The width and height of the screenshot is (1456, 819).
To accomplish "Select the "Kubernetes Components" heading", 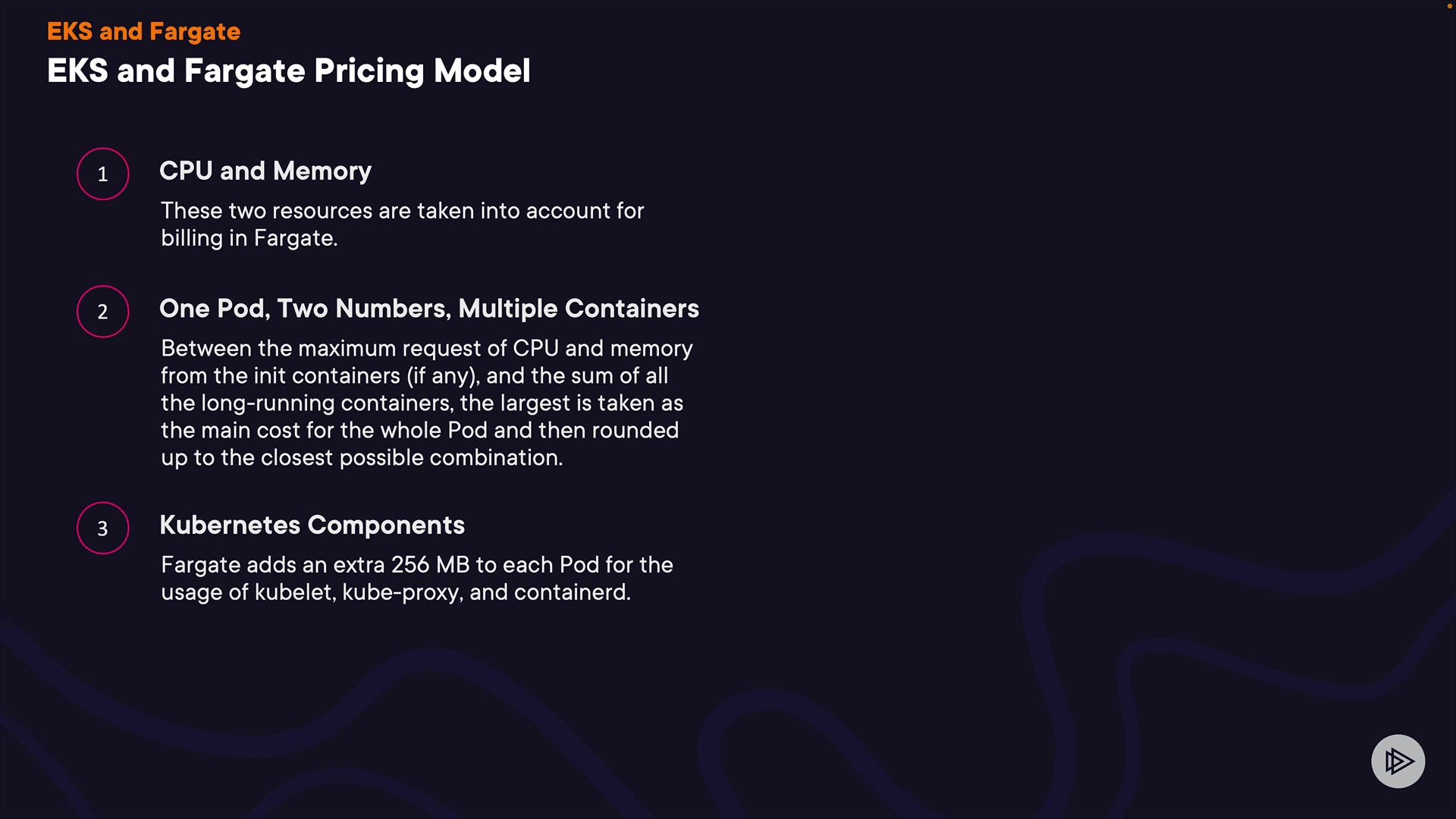I will (312, 525).
